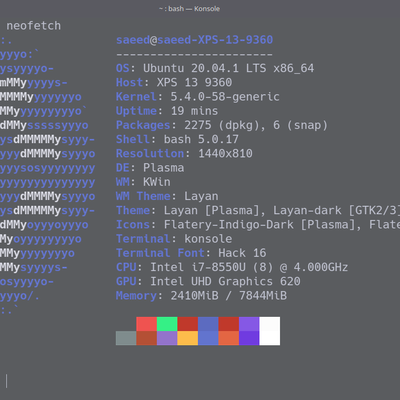This screenshot has height=400, width=400.
Task: Click the blue block between yellow and orange
Action: (208, 338)
